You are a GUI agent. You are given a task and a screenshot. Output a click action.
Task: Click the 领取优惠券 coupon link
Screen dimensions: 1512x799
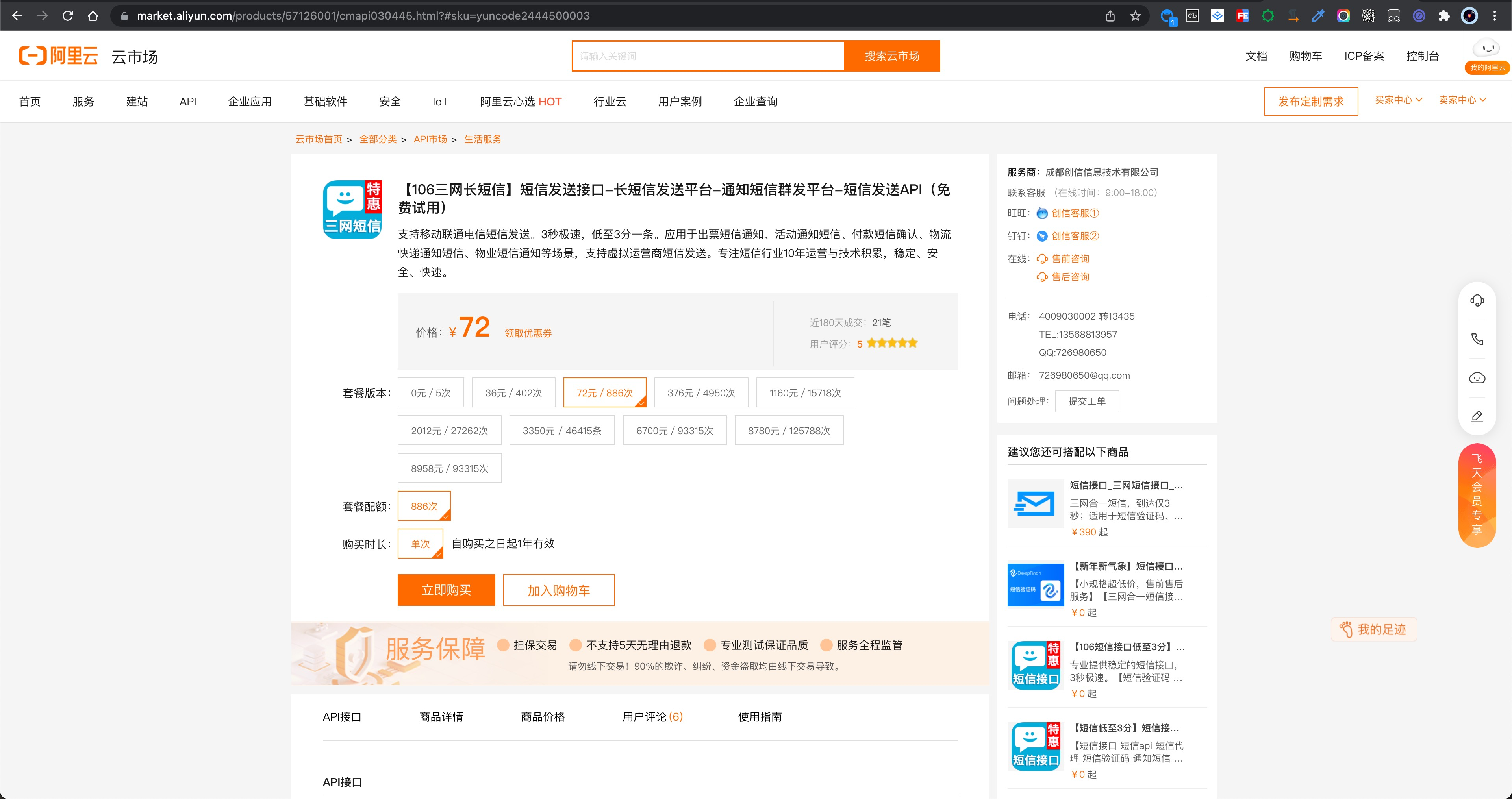[528, 333]
